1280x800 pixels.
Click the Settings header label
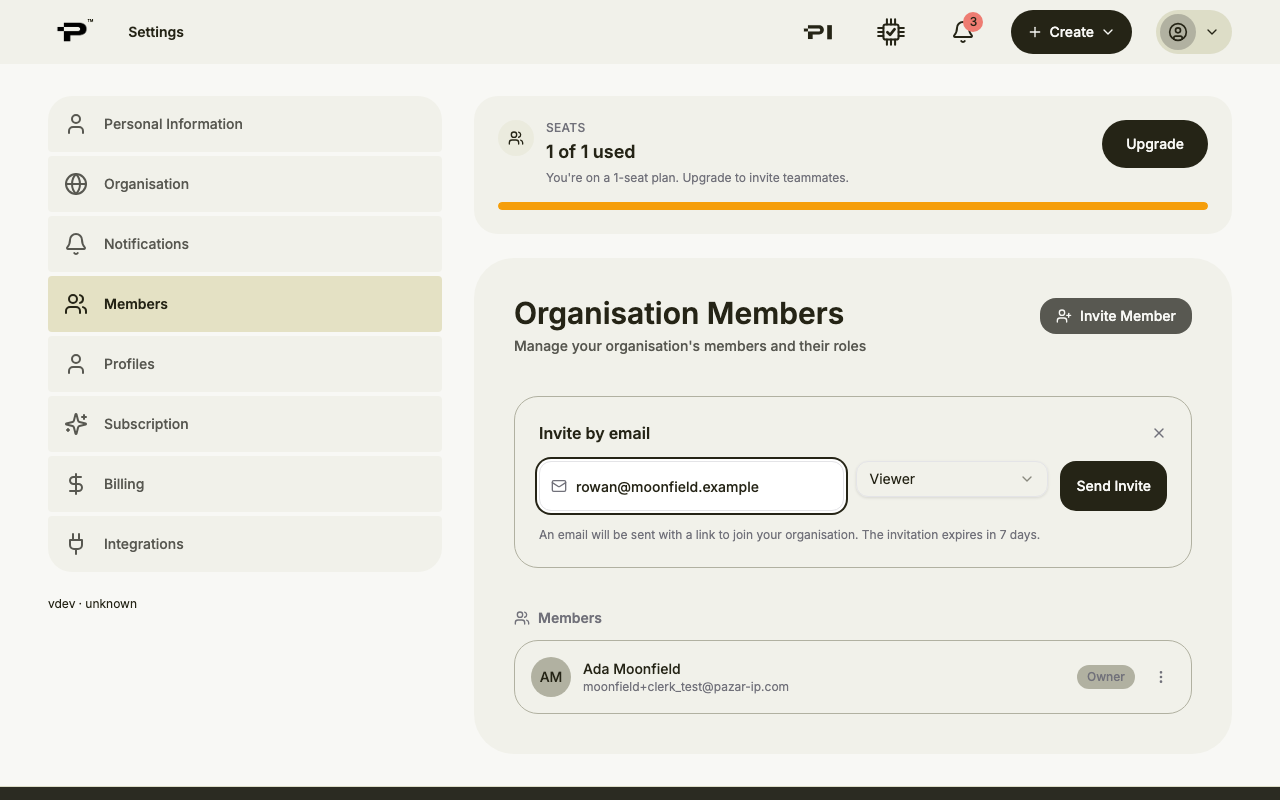(x=156, y=32)
